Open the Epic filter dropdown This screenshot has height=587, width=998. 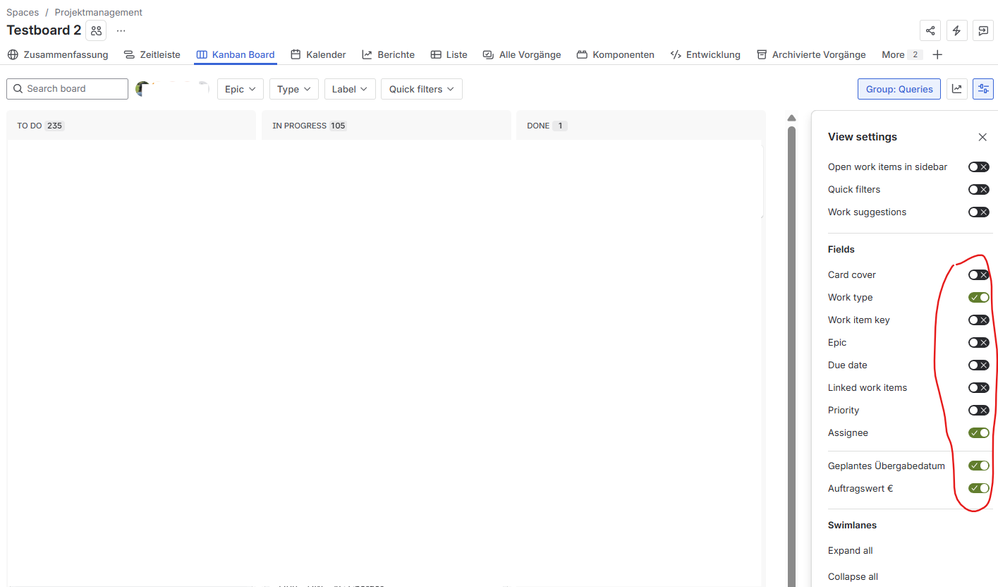tap(240, 89)
